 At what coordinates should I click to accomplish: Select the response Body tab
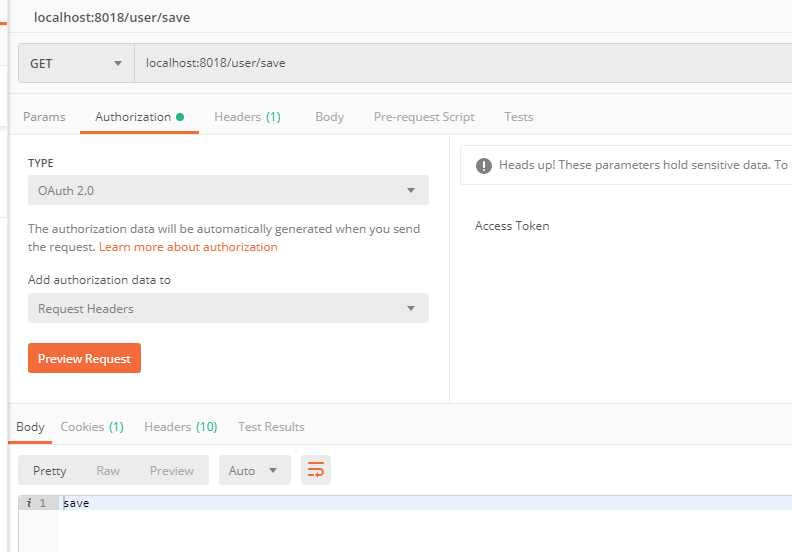(x=30, y=427)
